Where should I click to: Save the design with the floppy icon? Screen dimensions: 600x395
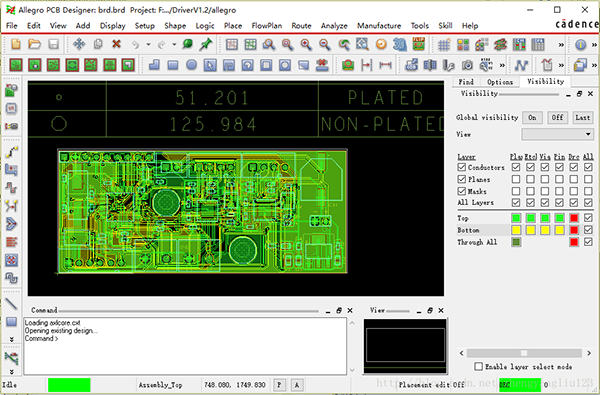click(53, 44)
